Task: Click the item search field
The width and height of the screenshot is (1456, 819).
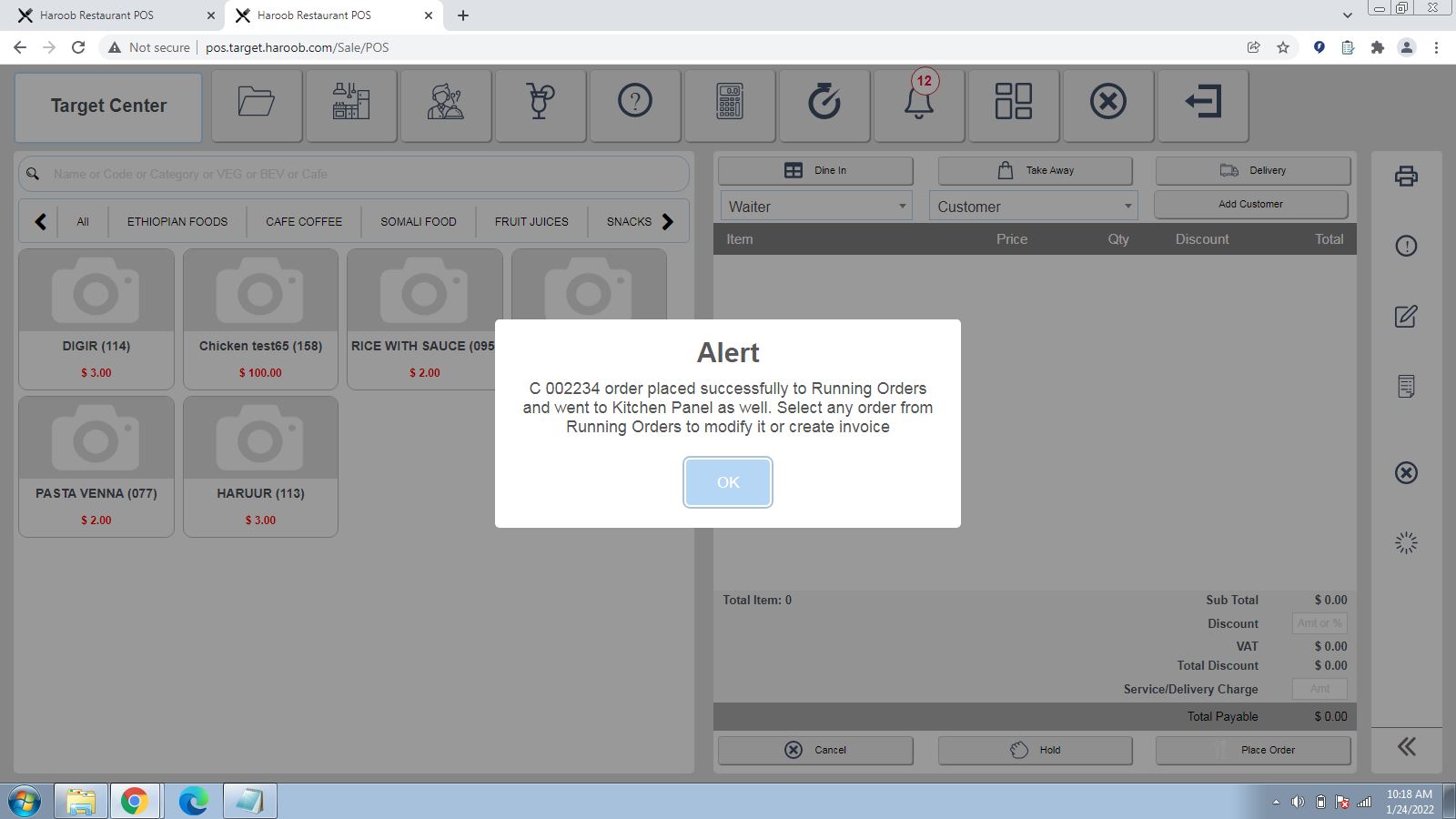Action: click(354, 174)
